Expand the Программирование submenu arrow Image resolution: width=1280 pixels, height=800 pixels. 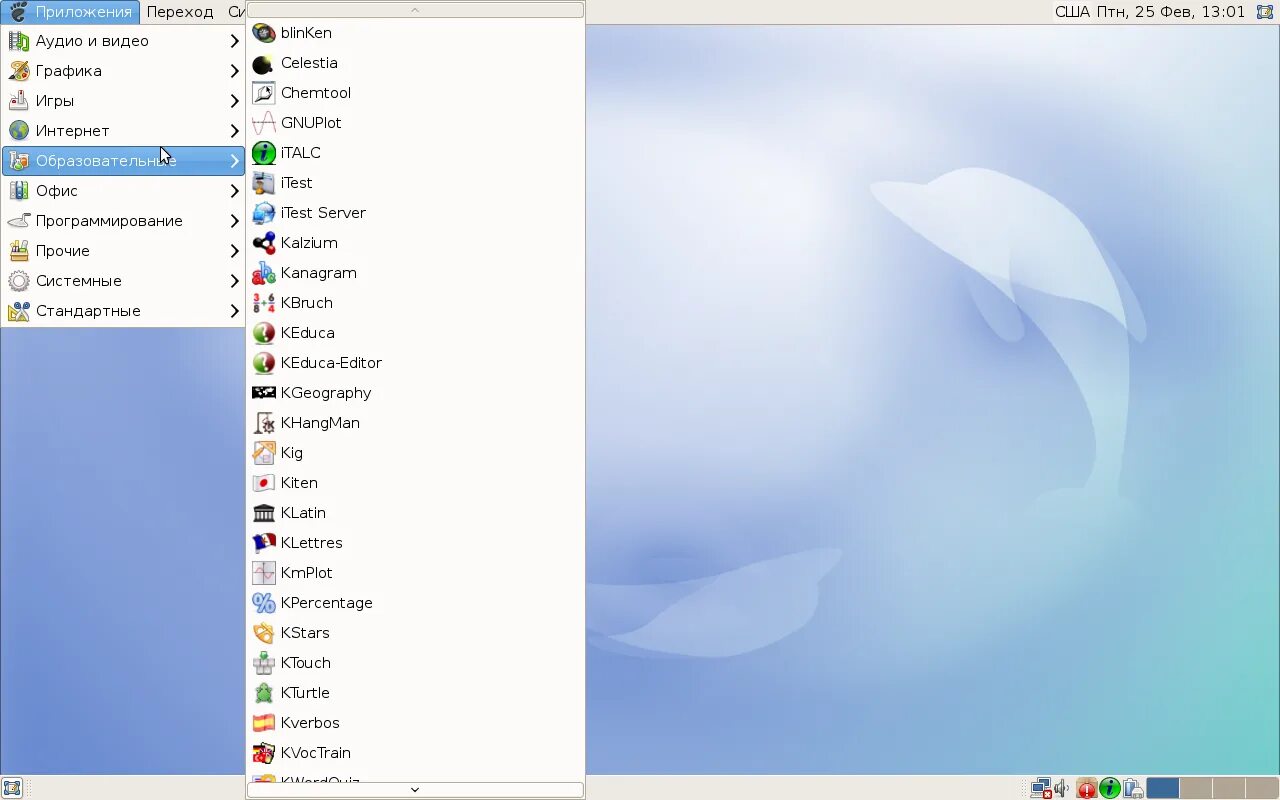pos(235,221)
